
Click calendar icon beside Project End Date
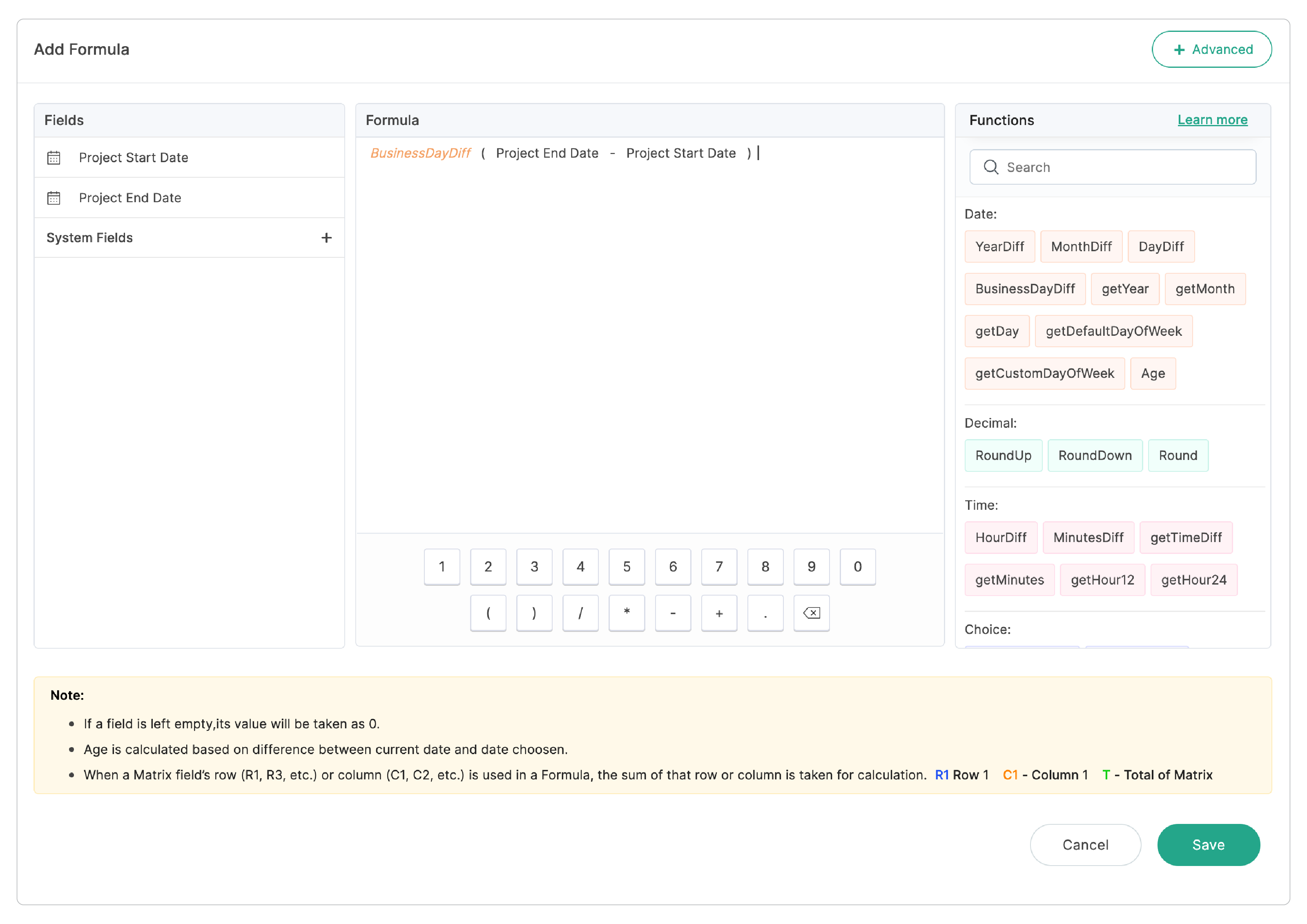coord(54,198)
